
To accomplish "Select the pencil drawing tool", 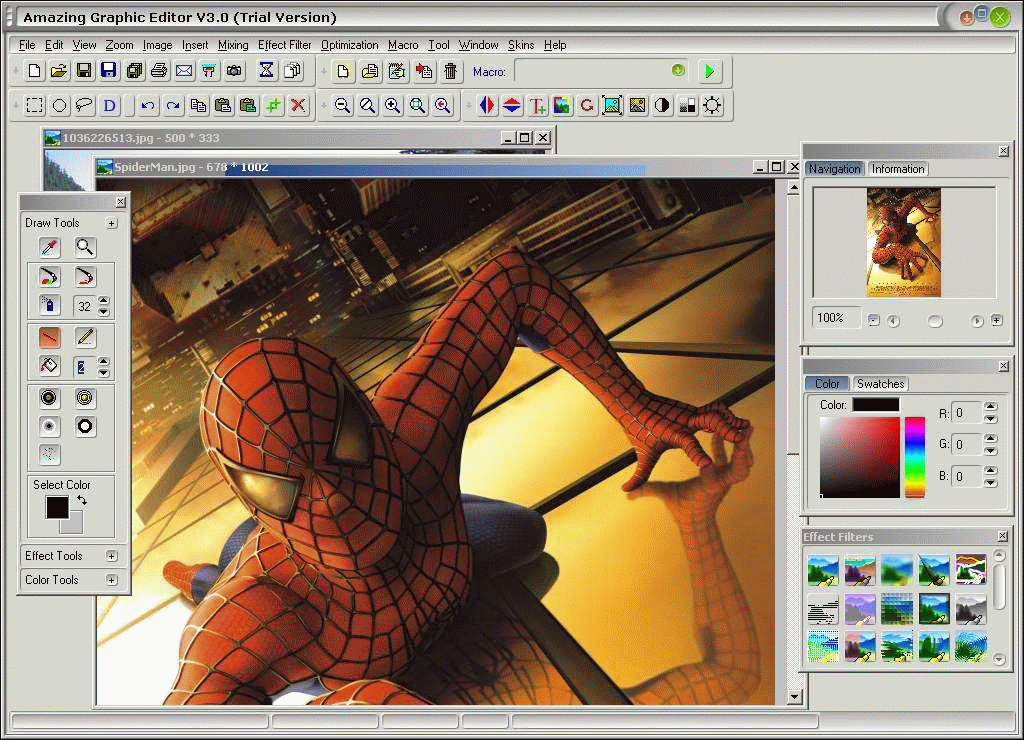I will [86, 337].
